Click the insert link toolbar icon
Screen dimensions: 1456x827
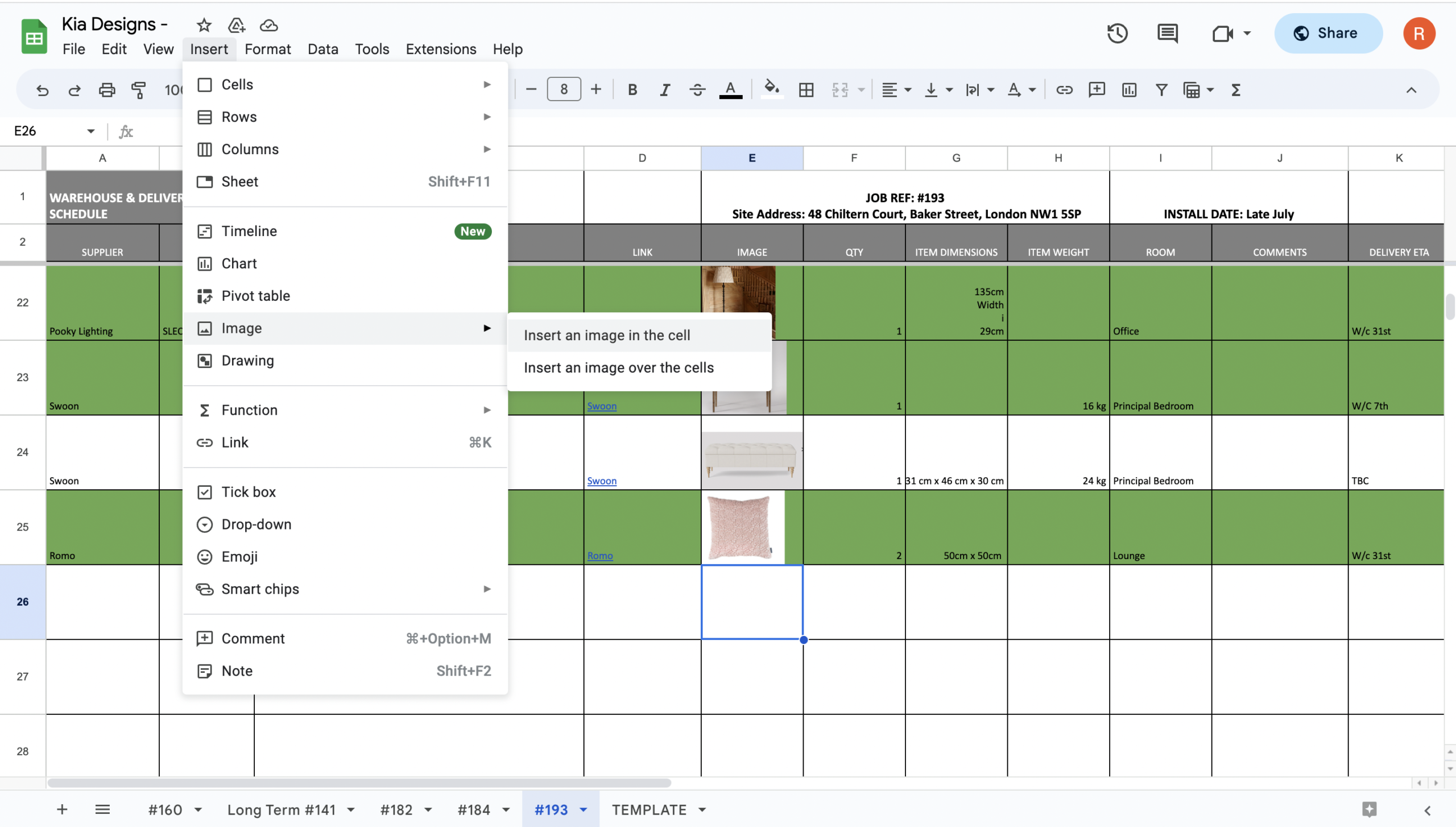(1064, 90)
